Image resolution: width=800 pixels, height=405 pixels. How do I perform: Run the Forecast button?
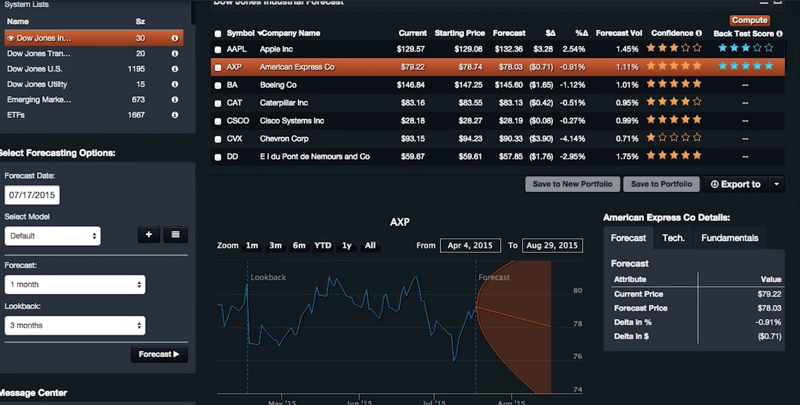(x=159, y=355)
